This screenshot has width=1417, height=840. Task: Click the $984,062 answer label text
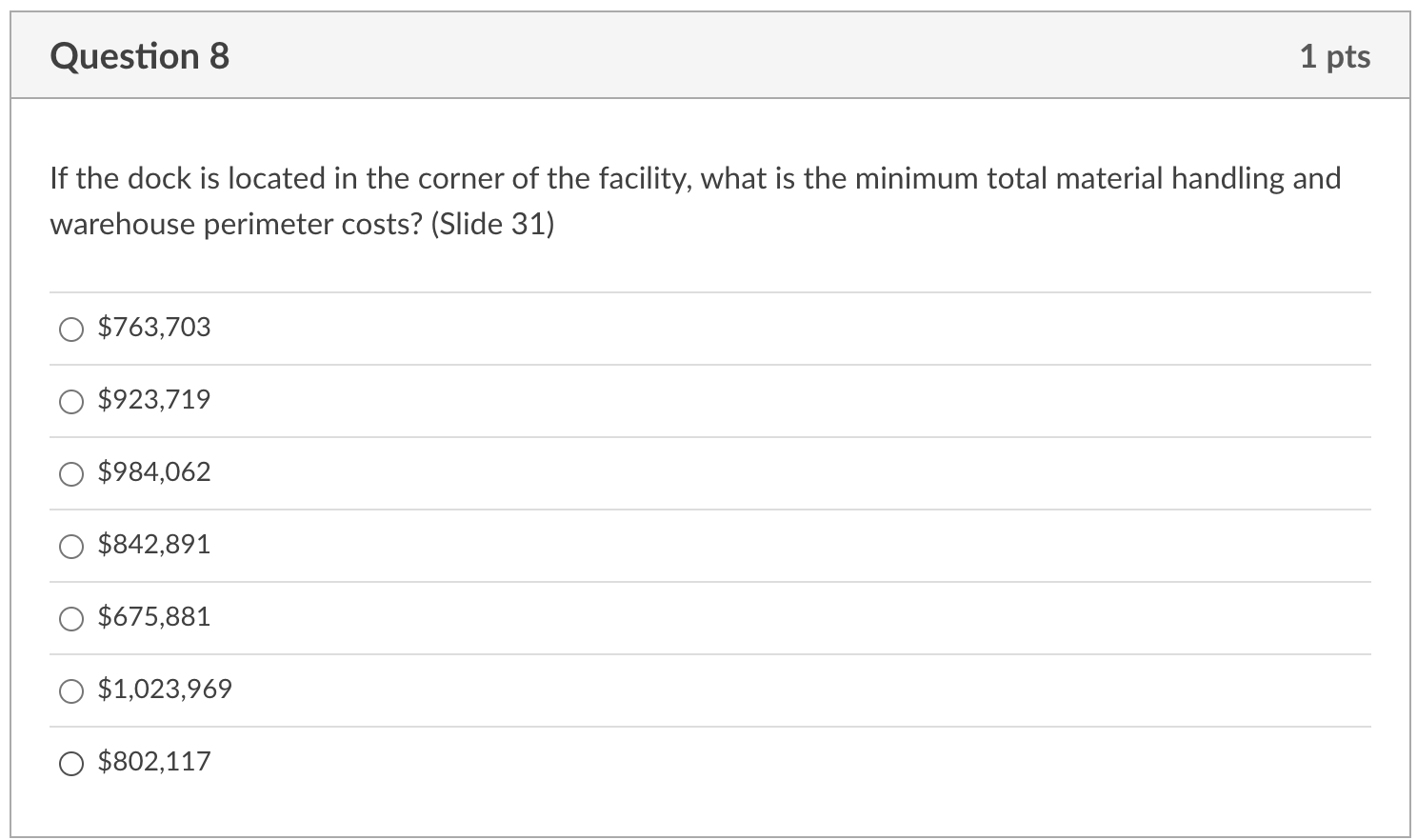(x=154, y=471)
